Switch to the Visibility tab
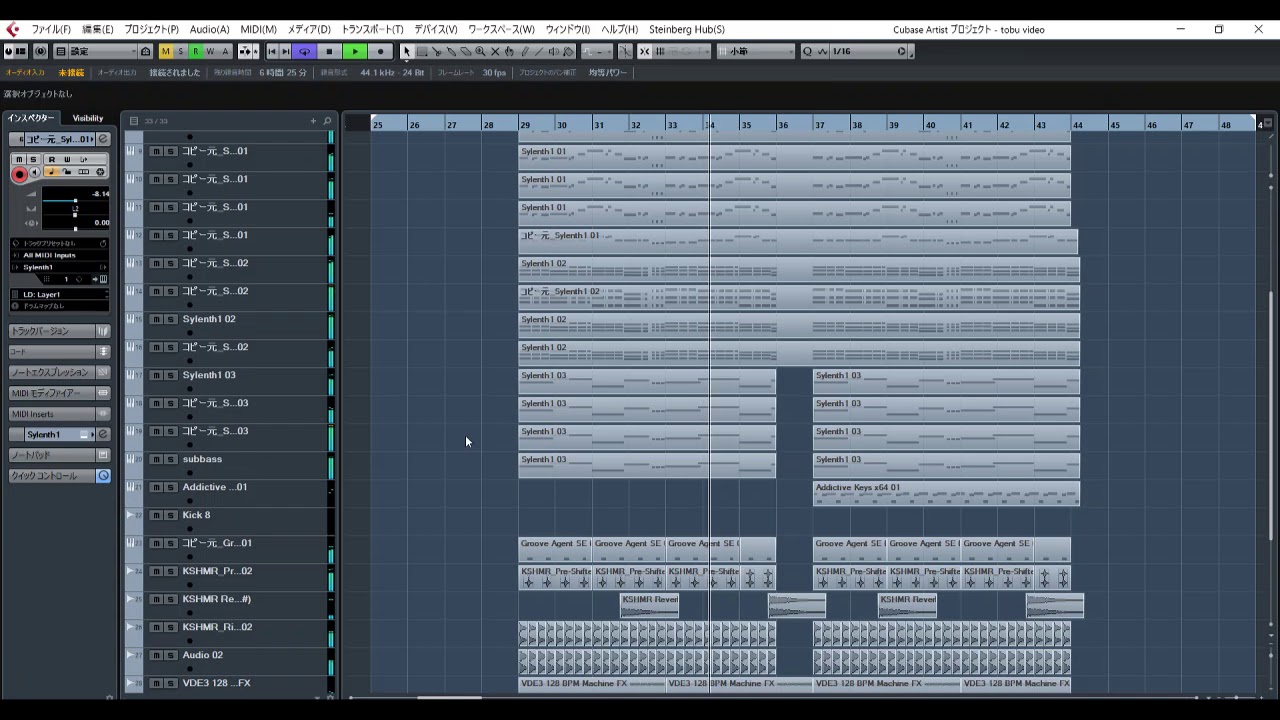 pos(88,118)
